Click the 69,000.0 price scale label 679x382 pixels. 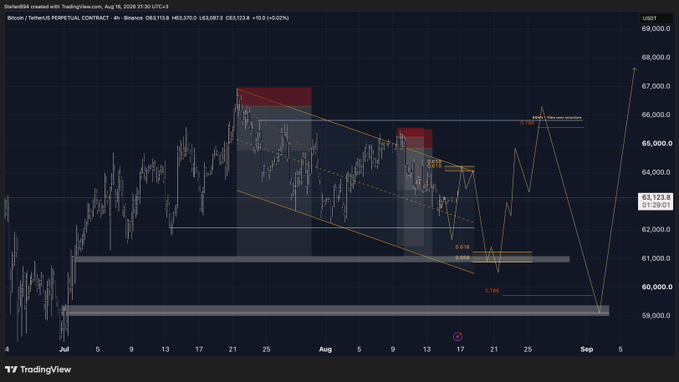tap(656, 29)
